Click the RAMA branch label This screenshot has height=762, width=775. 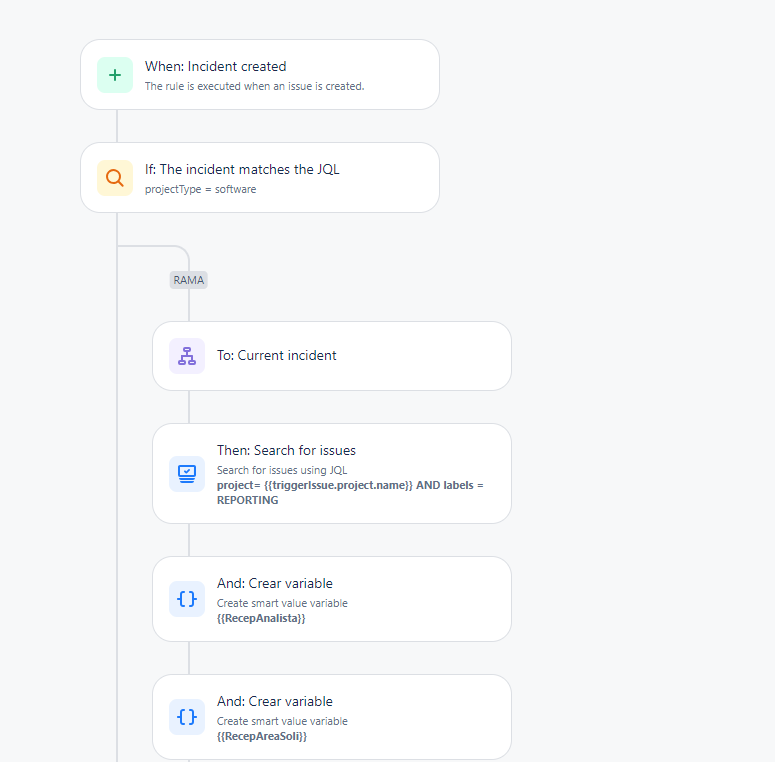(188, 280)
